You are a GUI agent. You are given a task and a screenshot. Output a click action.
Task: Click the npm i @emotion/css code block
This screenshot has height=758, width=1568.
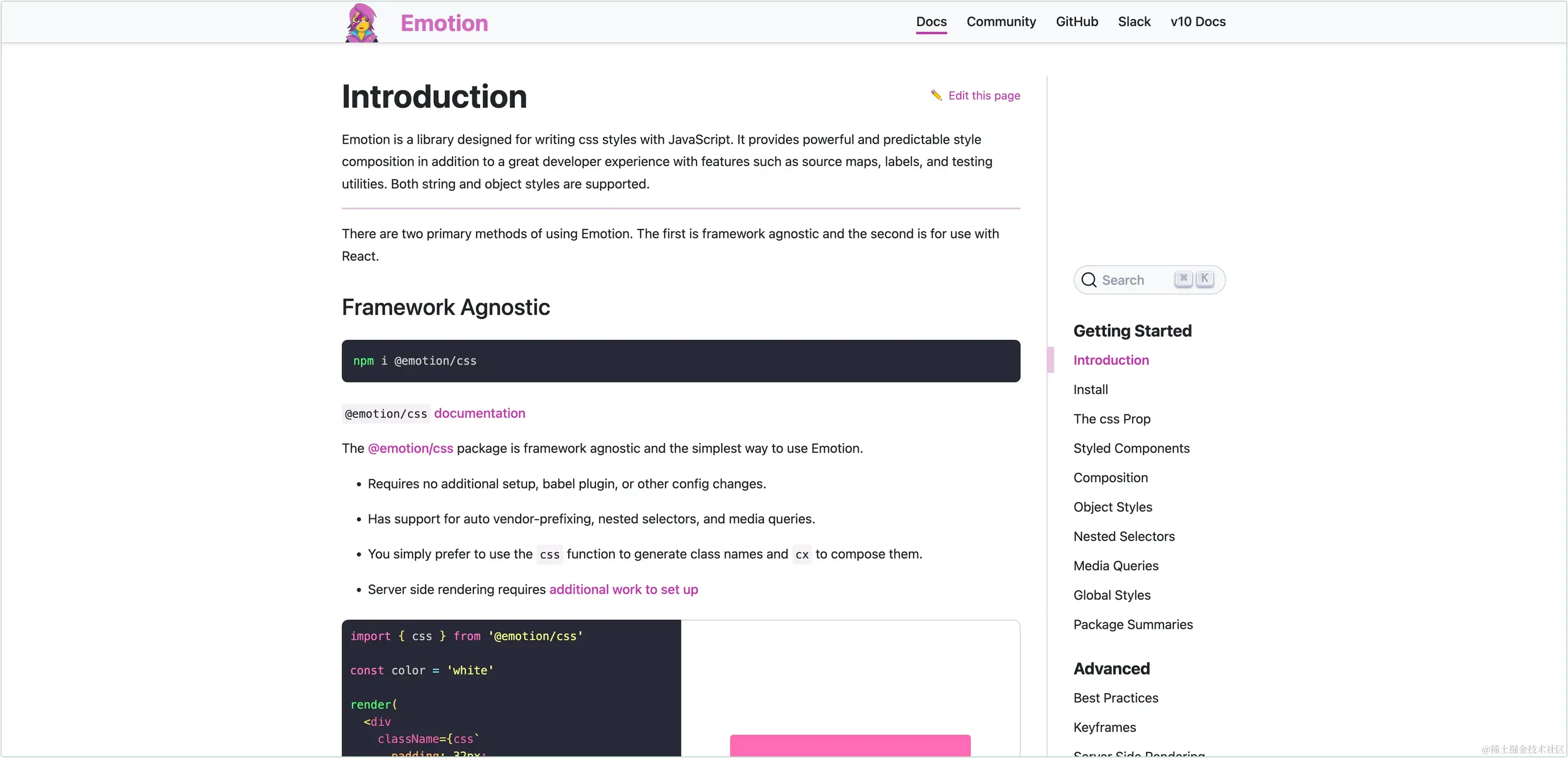click(x=680, y=361)
